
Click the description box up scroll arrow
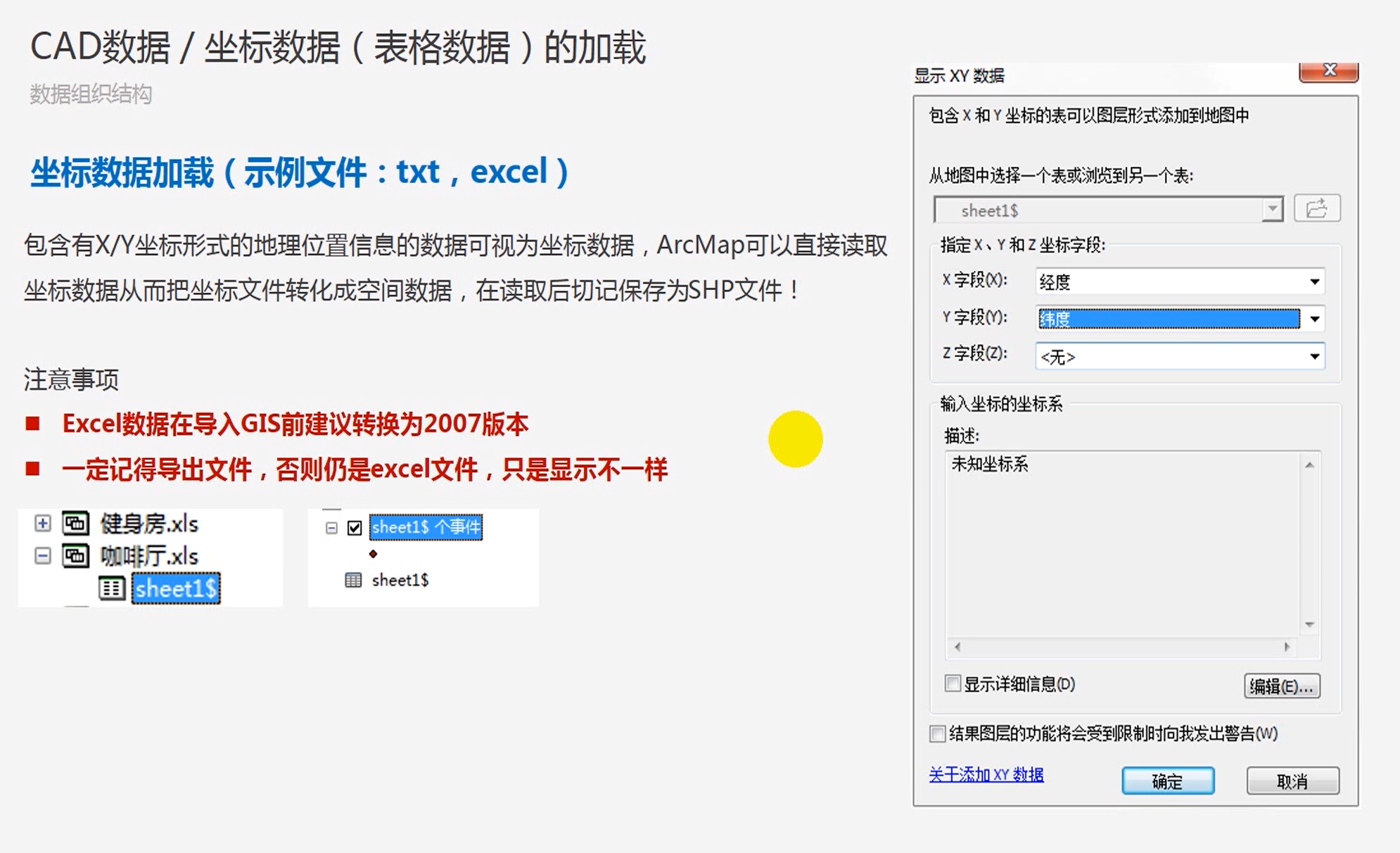click(1309, 465)
